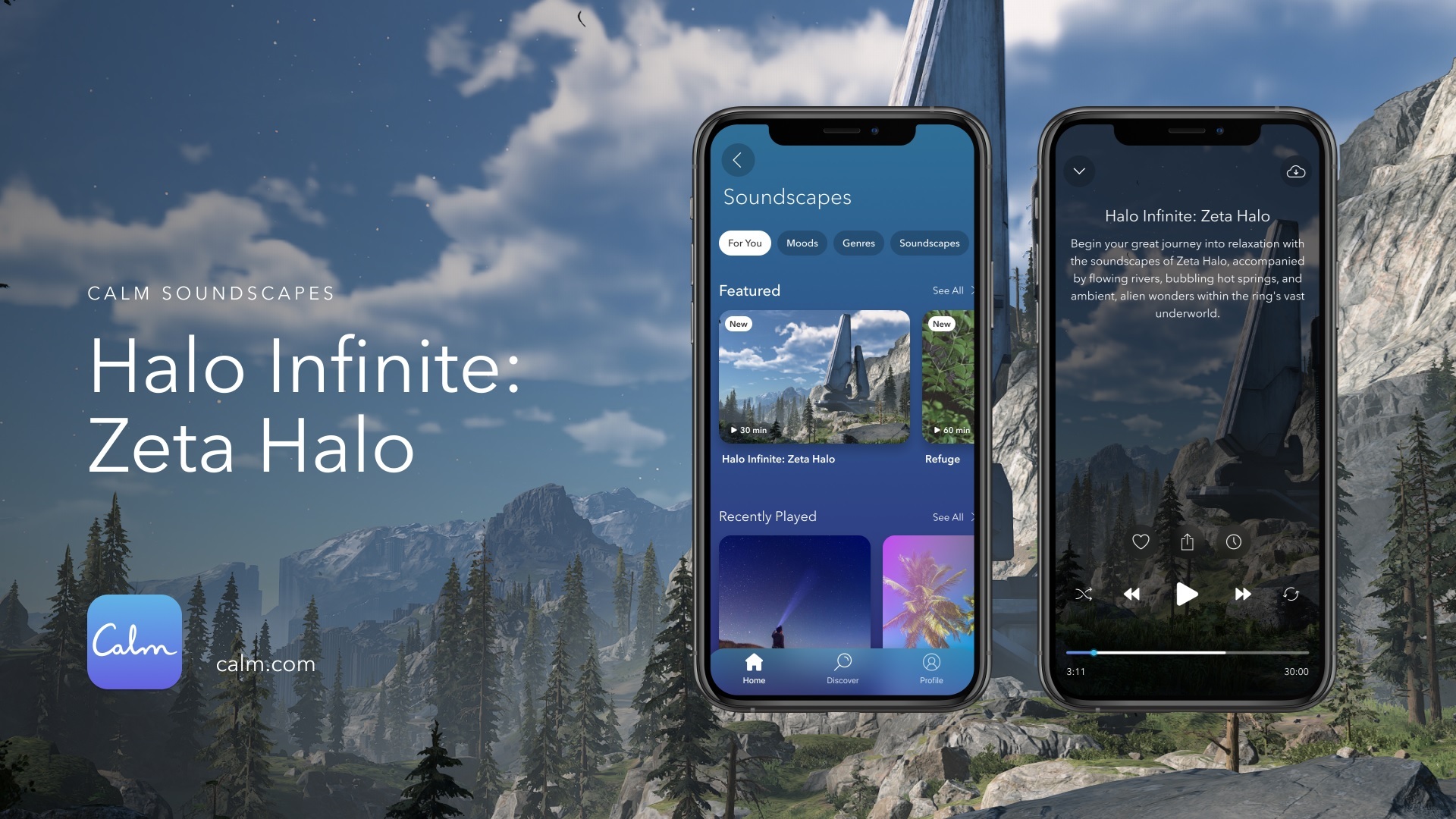Click the Heart icon to favorite Zeta Halo

tap(1141, 542)
